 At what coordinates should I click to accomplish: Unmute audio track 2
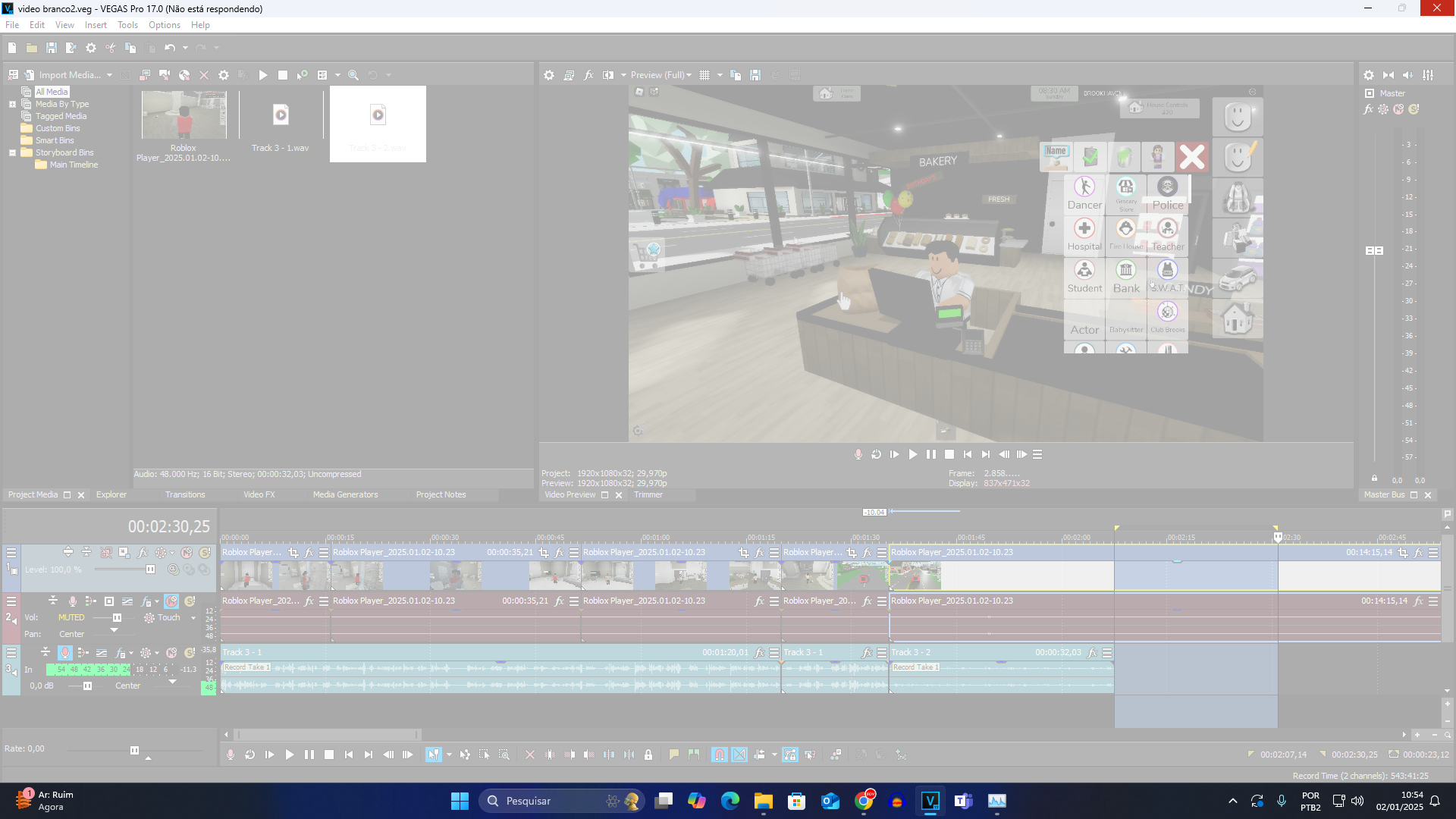point(172,601)
